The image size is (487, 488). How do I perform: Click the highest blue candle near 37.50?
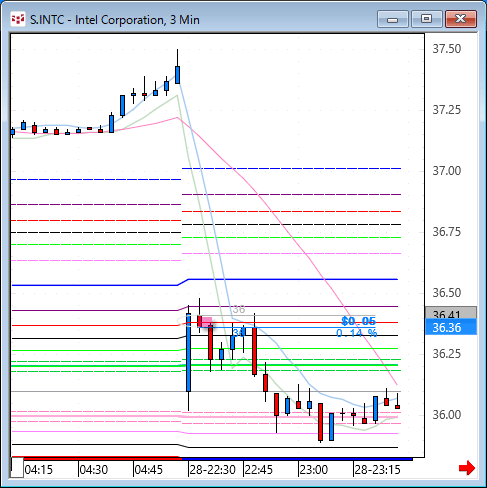click(177, 75)
